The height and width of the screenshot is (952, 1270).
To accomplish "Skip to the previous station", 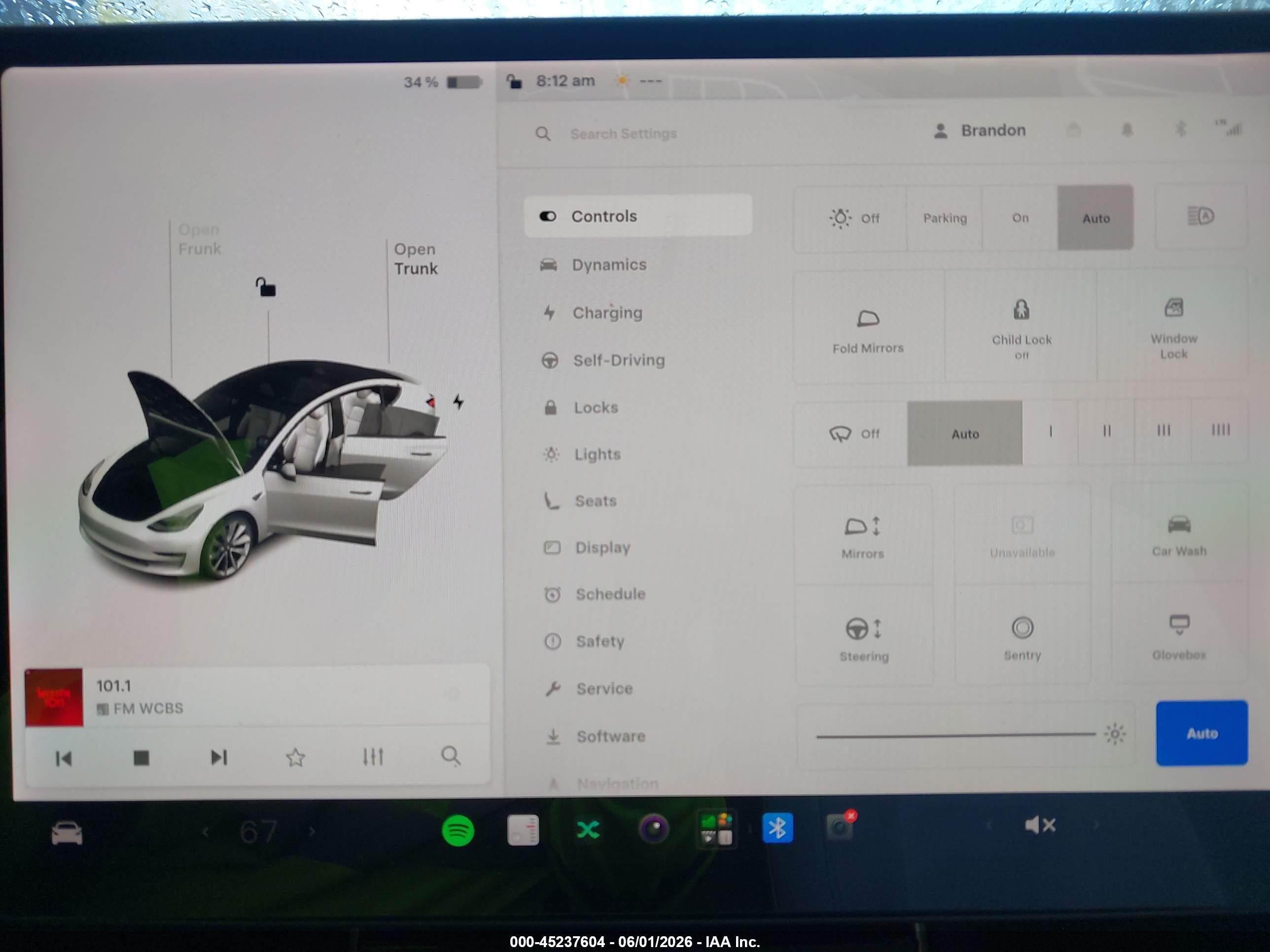I will (63, 759).
